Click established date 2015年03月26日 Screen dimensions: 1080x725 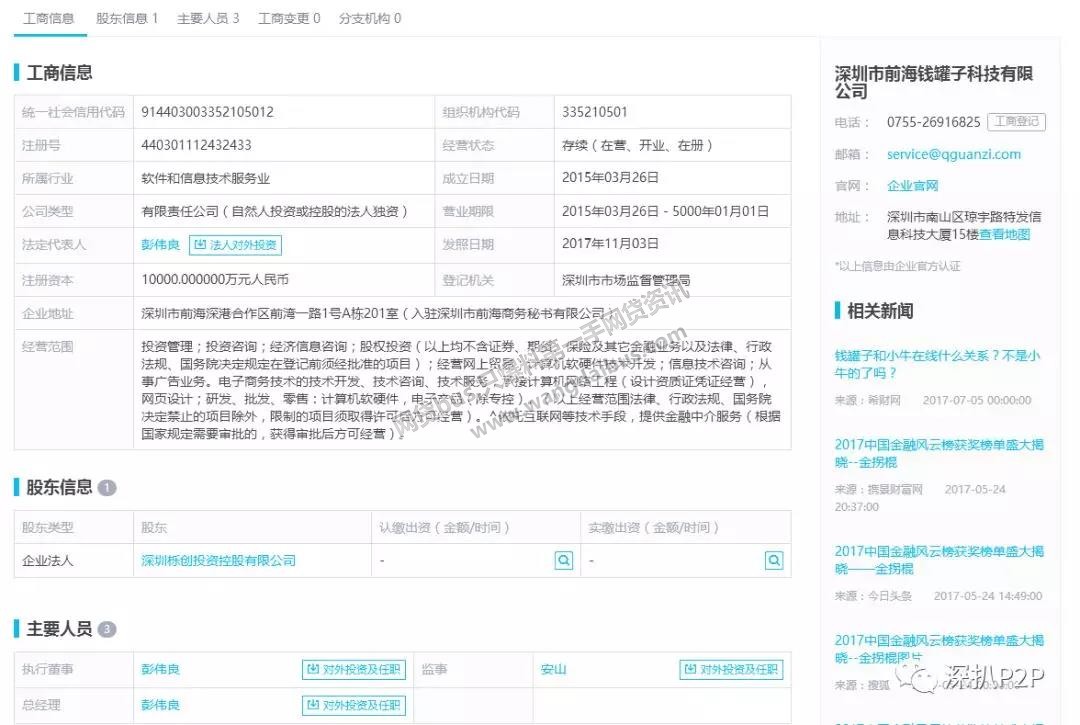click(610, 178)
